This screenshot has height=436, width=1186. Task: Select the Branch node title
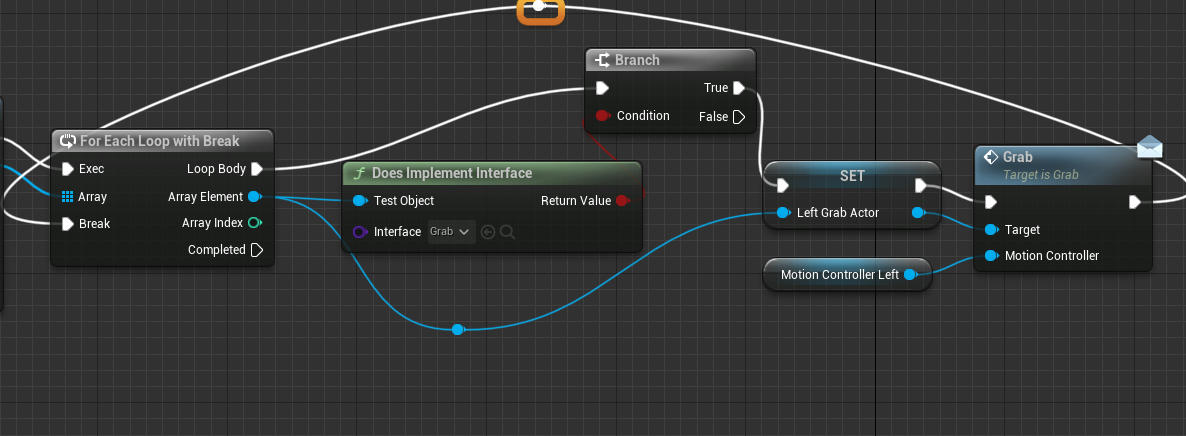[637, 60]
